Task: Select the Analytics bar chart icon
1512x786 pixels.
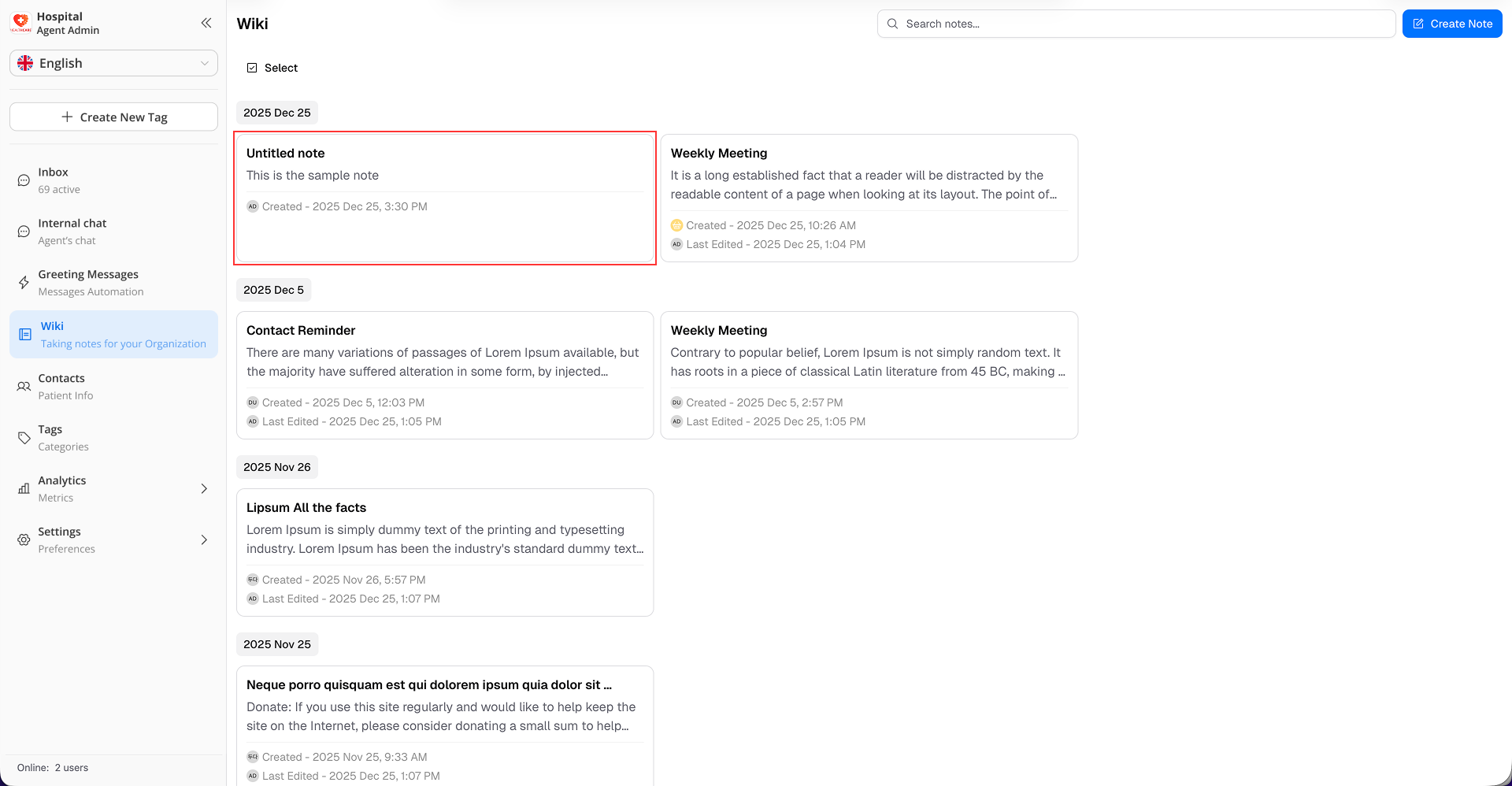Action: pyautogui.click(x=24, y=488)
